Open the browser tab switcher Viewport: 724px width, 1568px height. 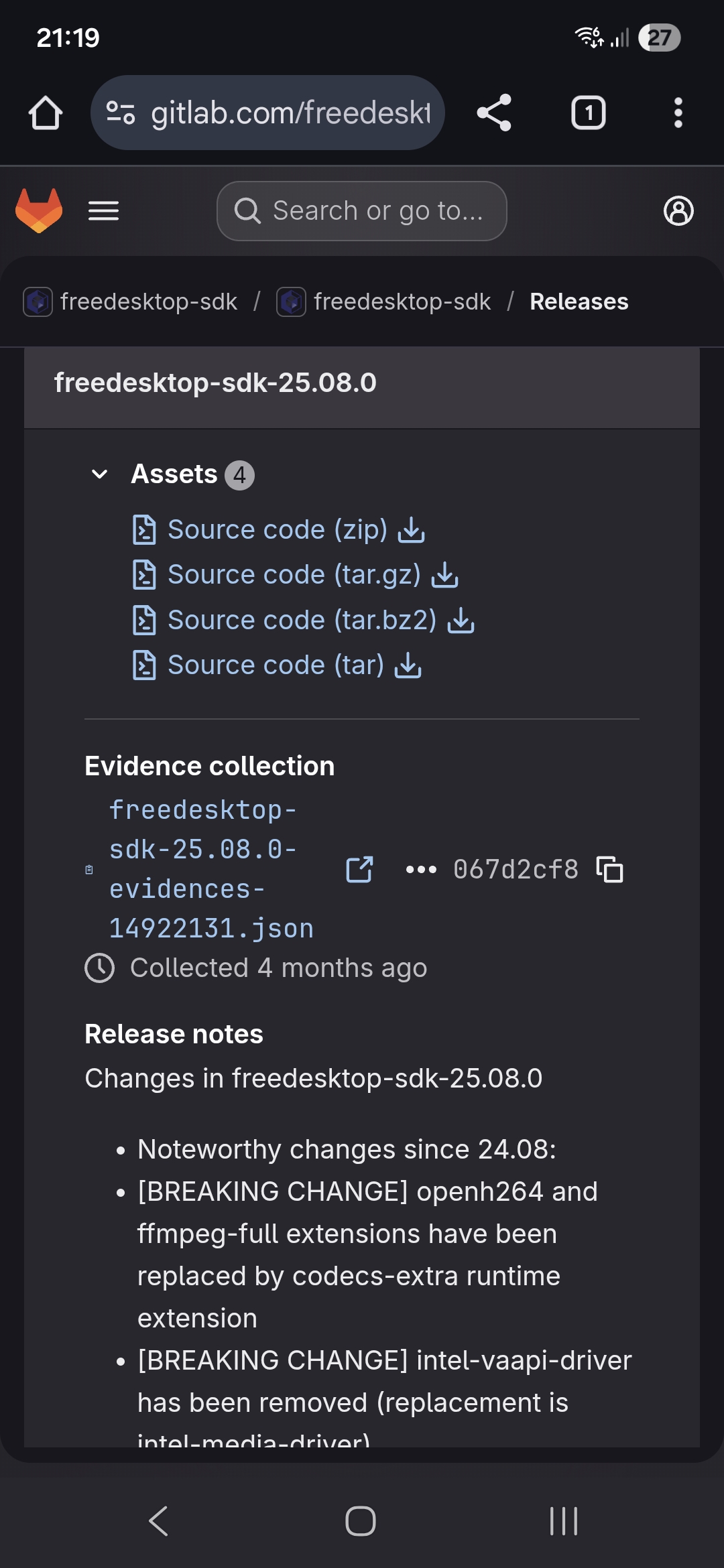click(x=588, y=113)
